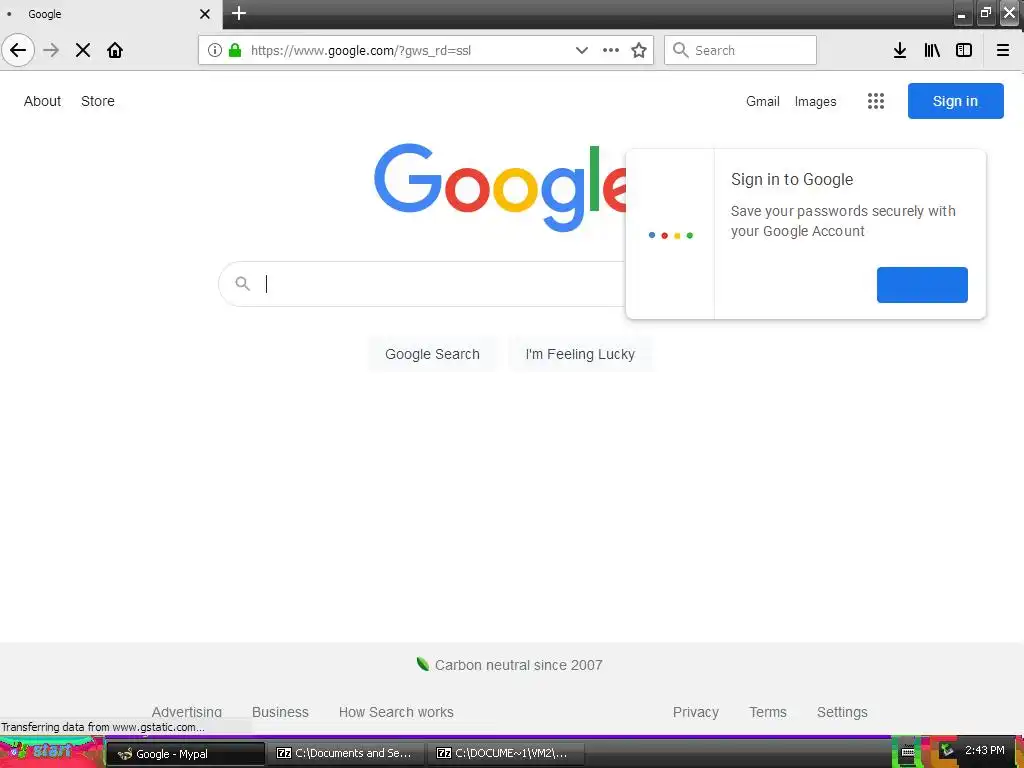Open the Advertising footer link

(x=187, y=712)
